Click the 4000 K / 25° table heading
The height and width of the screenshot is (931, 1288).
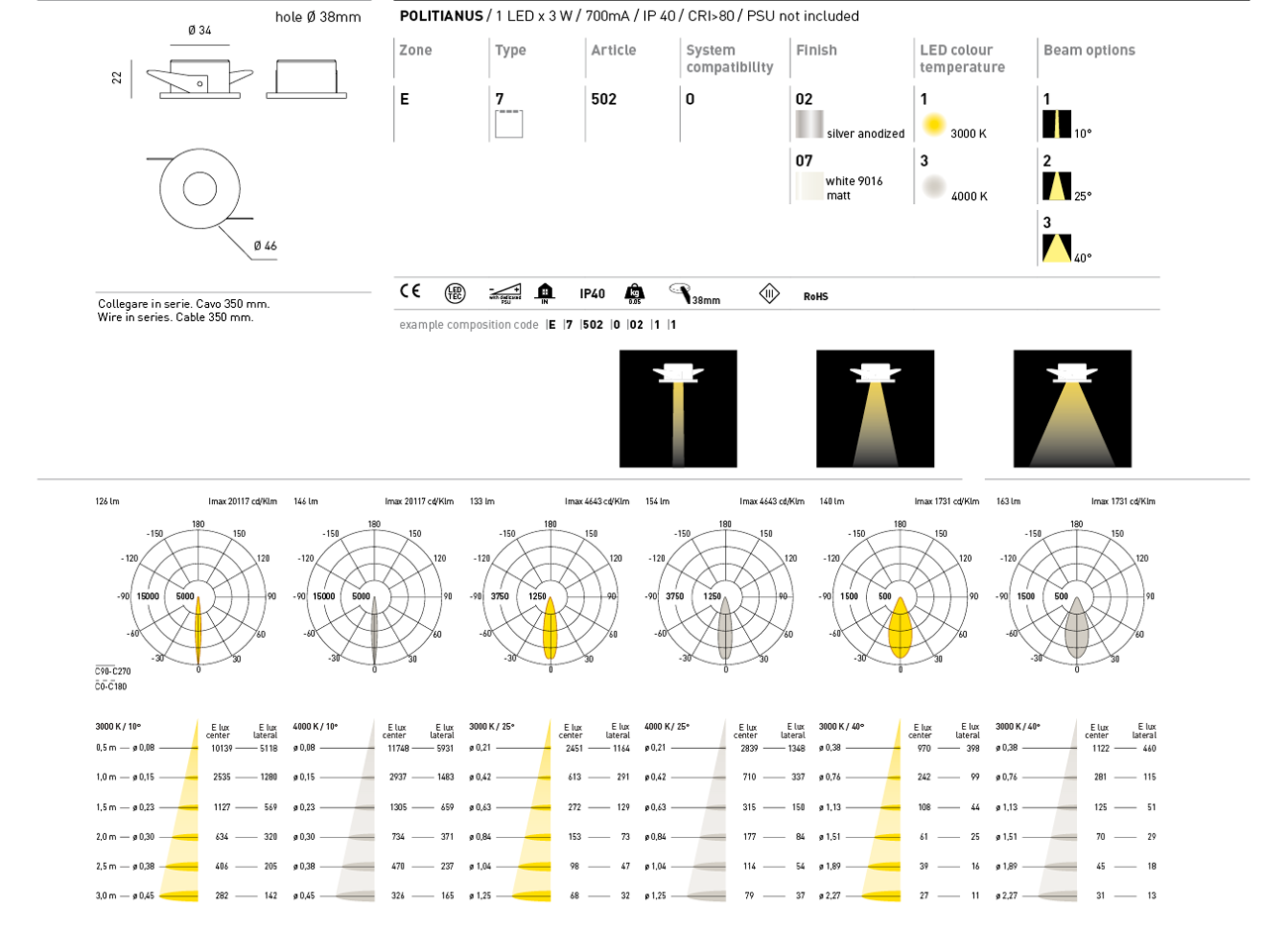click(x=667, y=727)
